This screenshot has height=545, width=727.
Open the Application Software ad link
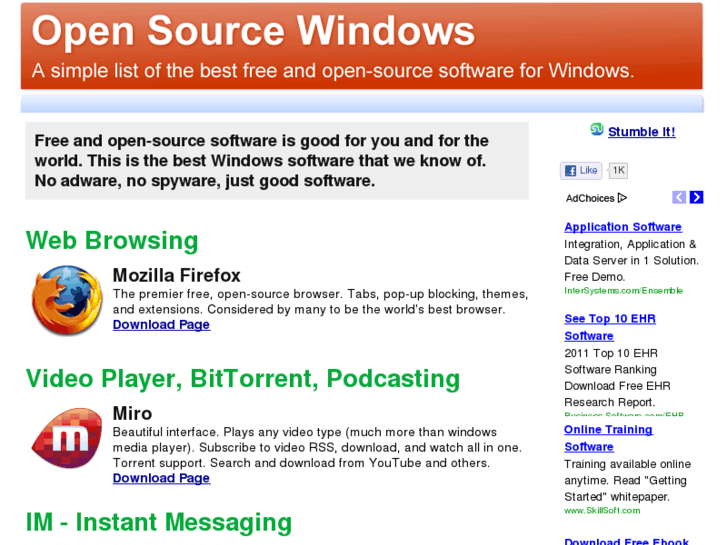tap(623, 227)
